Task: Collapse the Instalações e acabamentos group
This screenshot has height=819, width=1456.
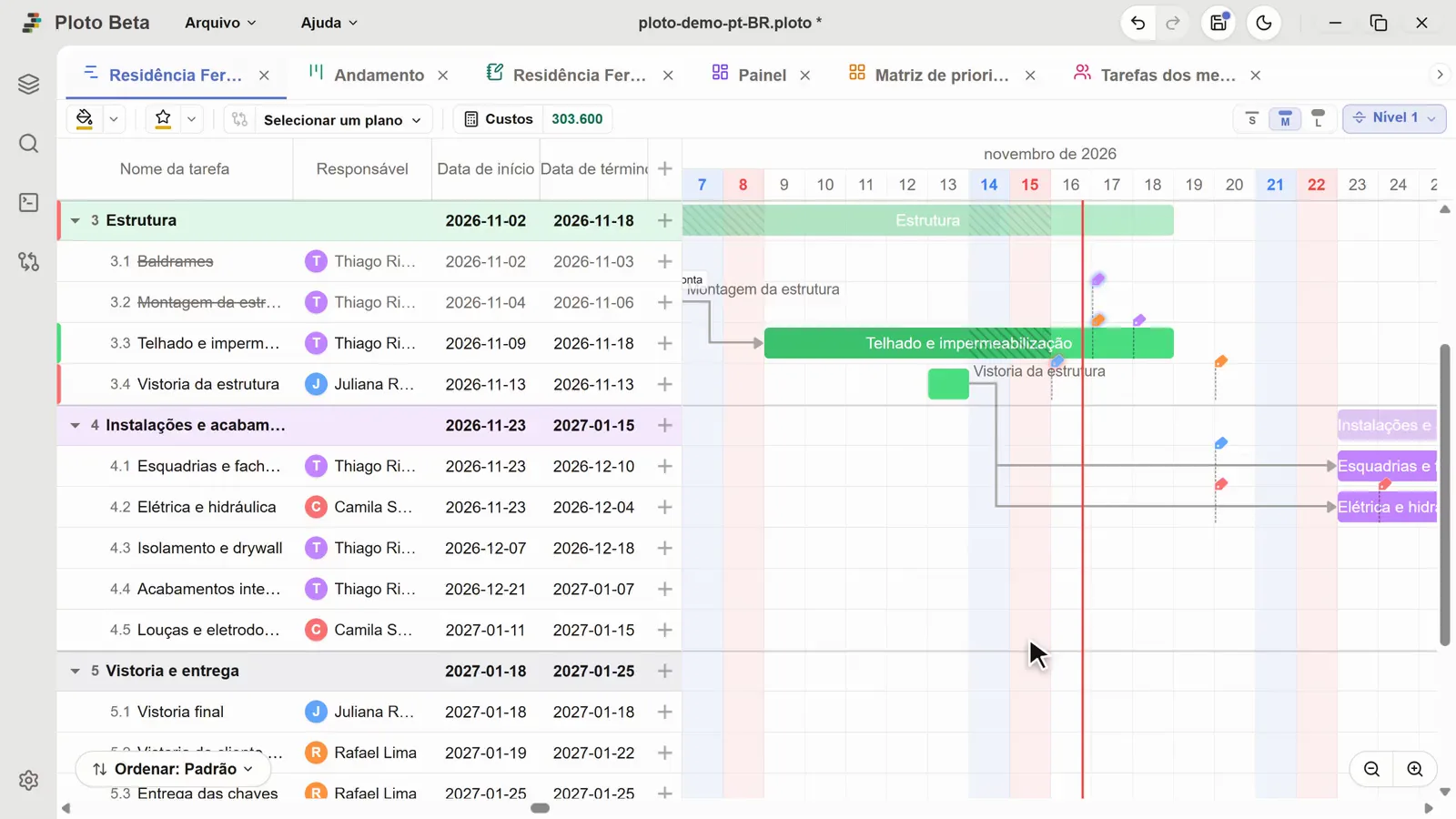Action: click(76, 425)
